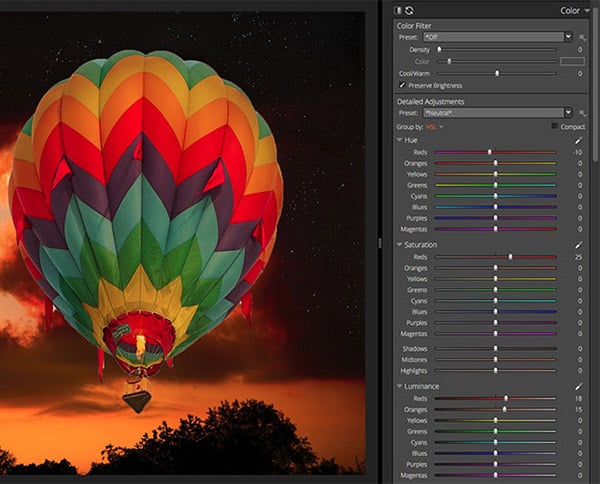
Task: Click the Hue Reds value -10
Action: coord(578,152)
